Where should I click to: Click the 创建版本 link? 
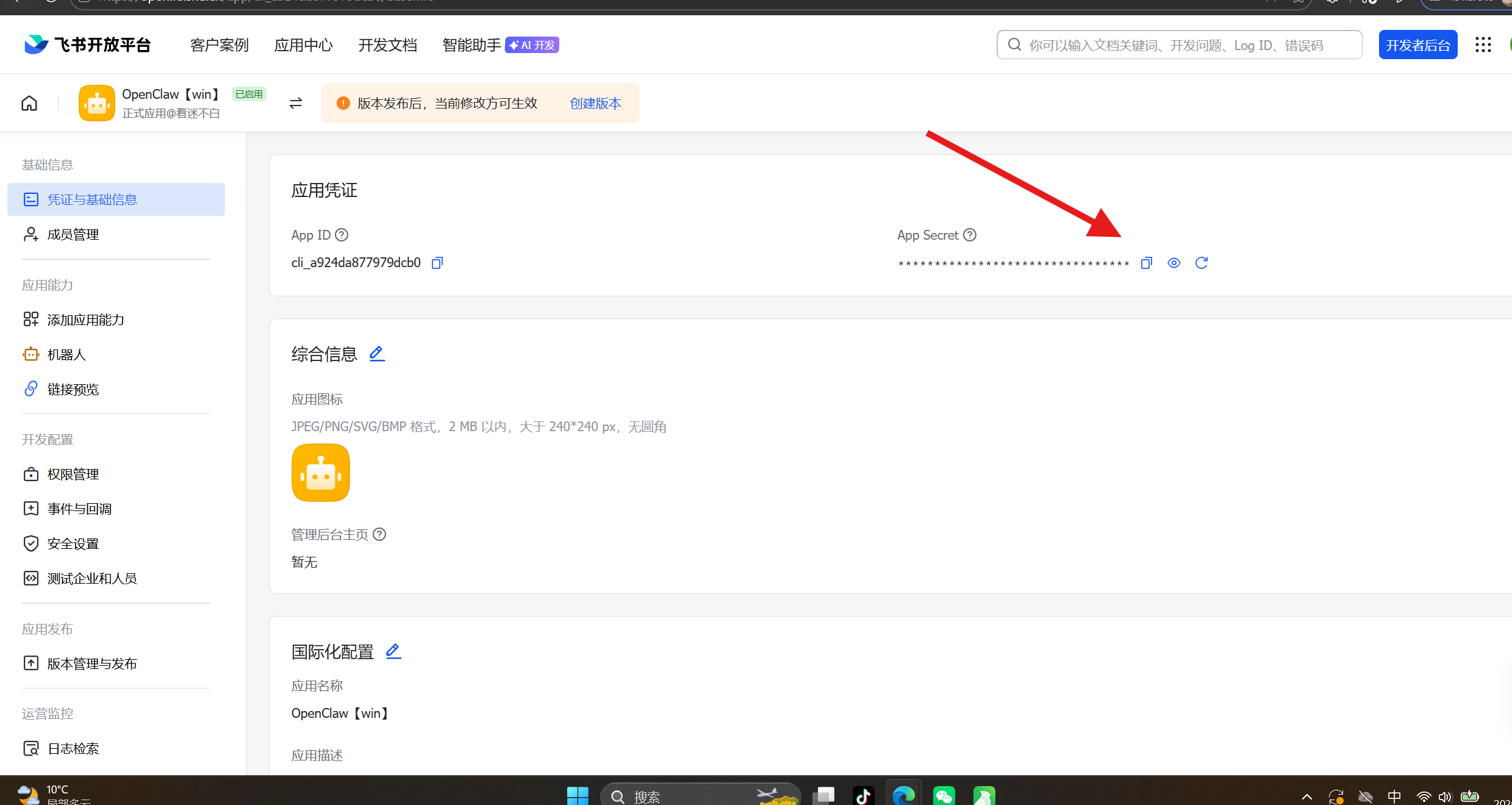coord(595,103)
